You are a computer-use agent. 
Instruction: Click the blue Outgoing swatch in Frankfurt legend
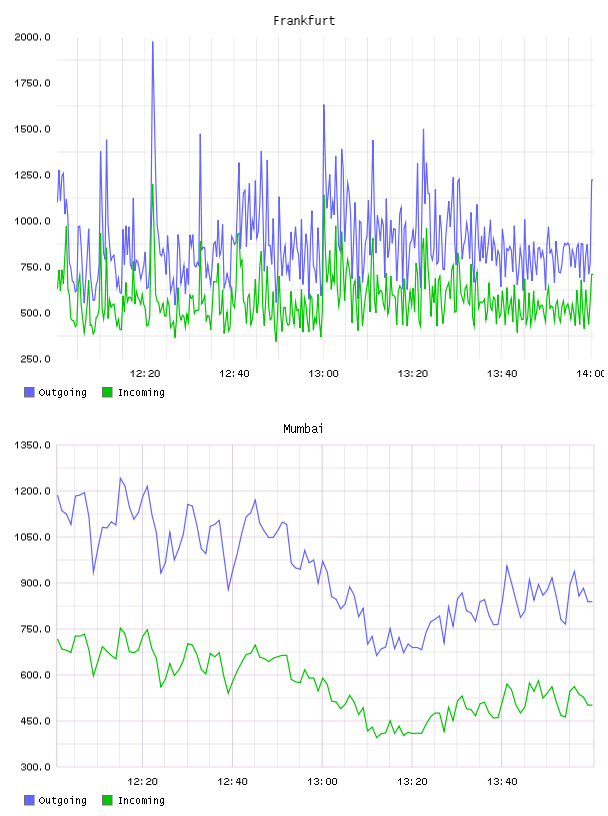coord(29,392)
